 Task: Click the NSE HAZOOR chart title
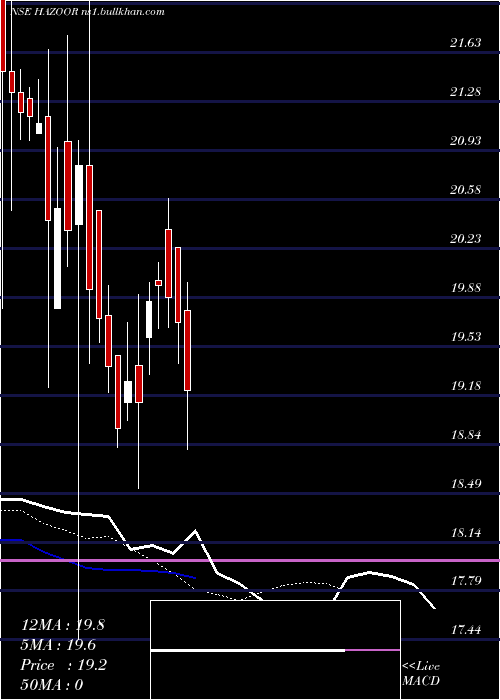[x=88, y=11]
